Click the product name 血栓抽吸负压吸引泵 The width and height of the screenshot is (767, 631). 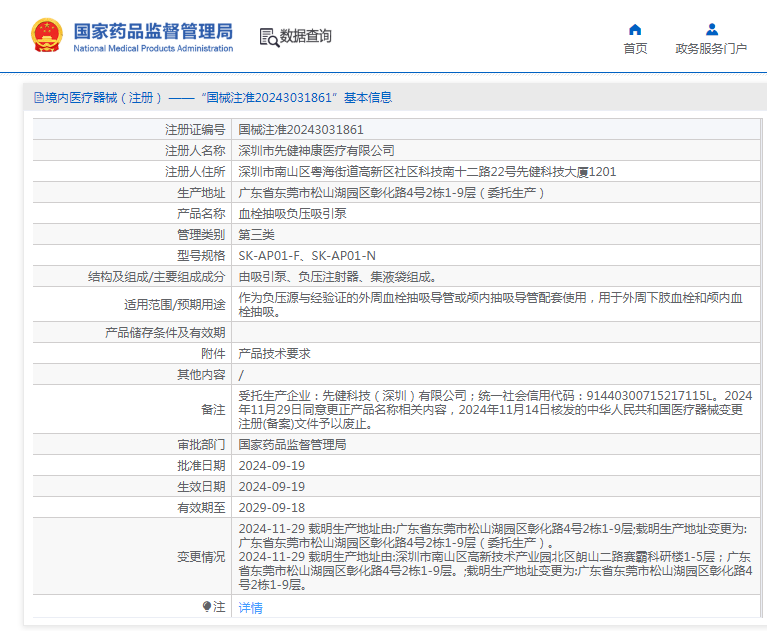point(292,214)
